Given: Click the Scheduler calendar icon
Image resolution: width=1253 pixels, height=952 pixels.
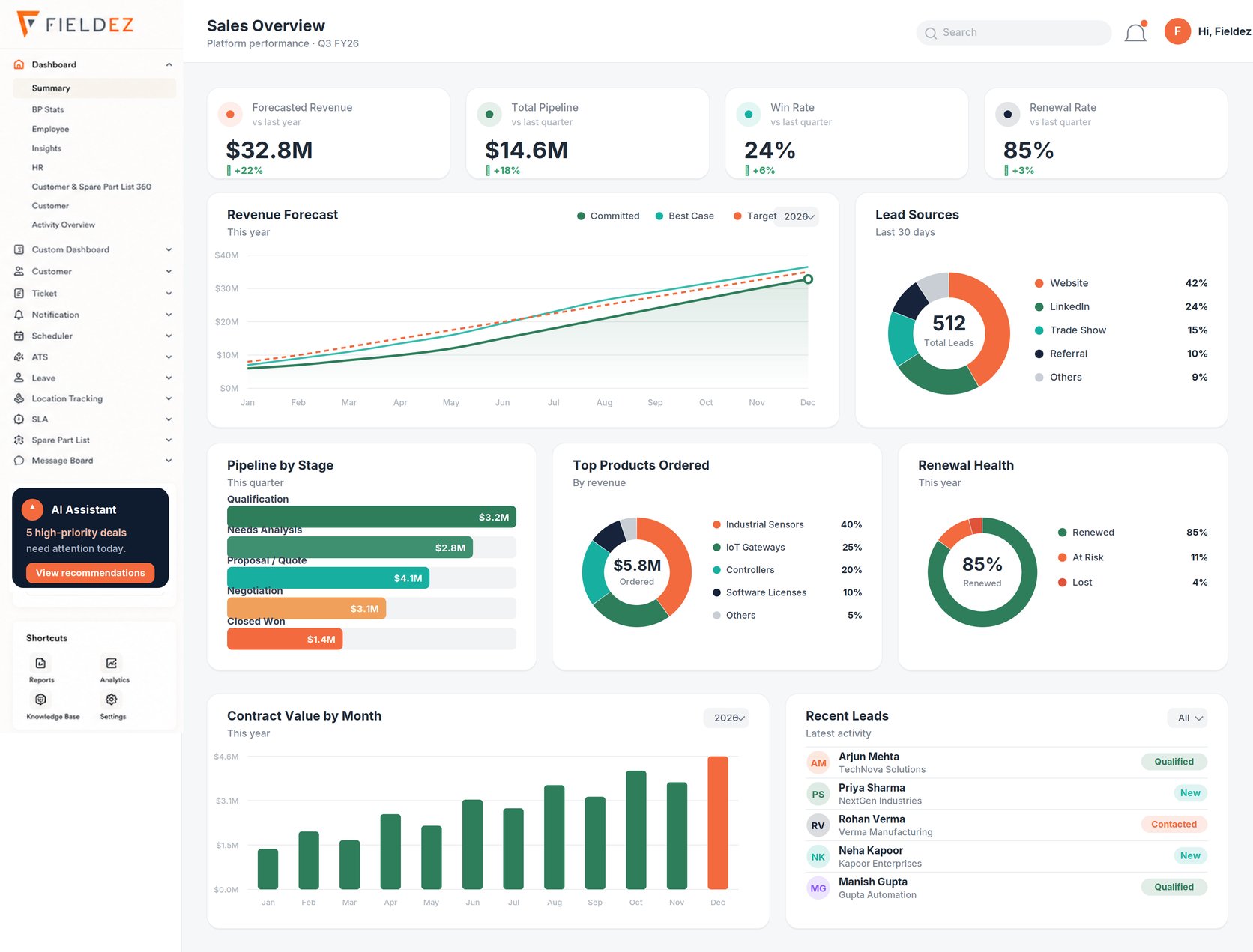Looking at the screenshot, I should [x=19, y=336].
